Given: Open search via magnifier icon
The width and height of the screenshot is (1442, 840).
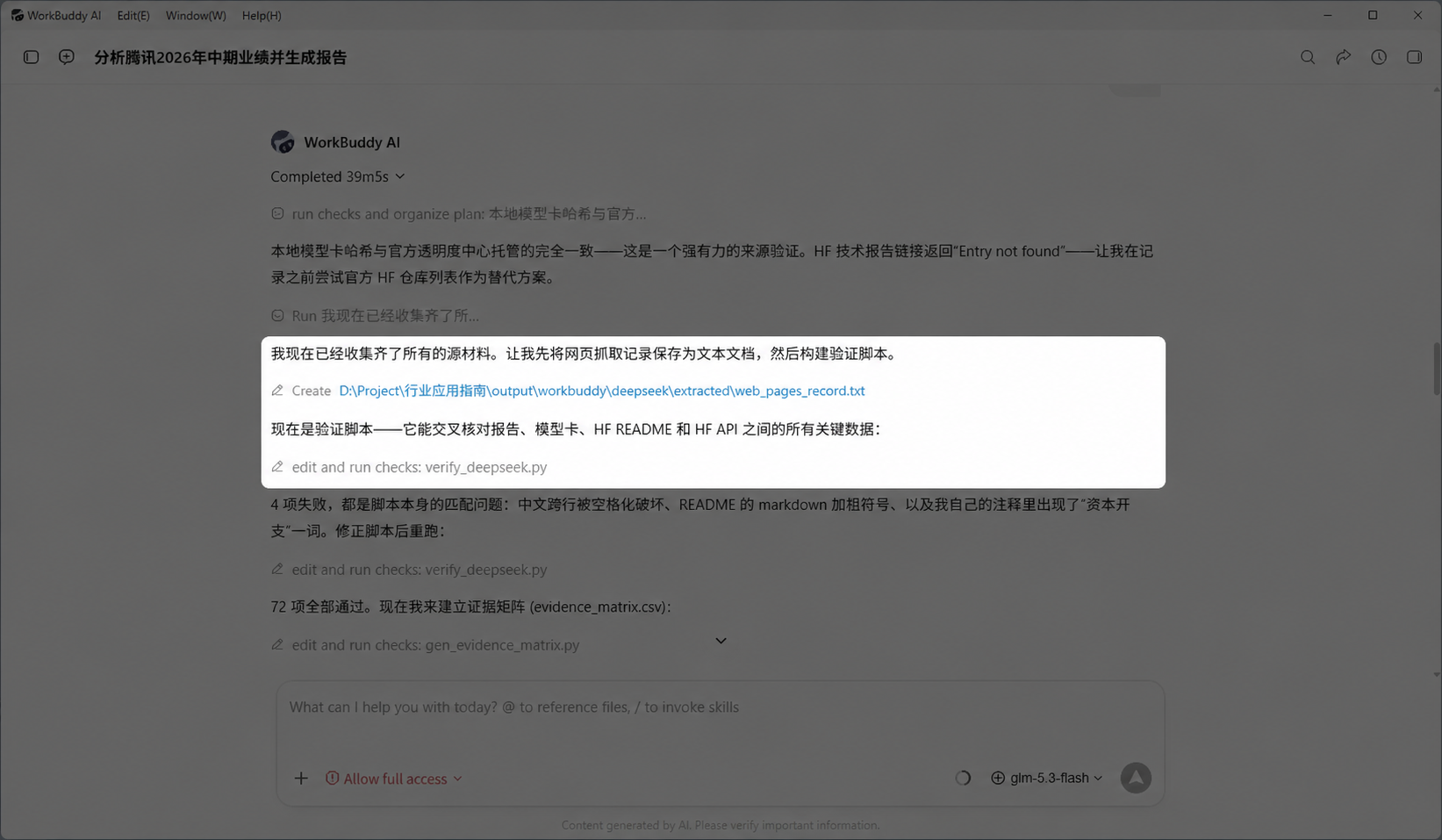Looking at the screenshot, I should [x=1308, y=57].
